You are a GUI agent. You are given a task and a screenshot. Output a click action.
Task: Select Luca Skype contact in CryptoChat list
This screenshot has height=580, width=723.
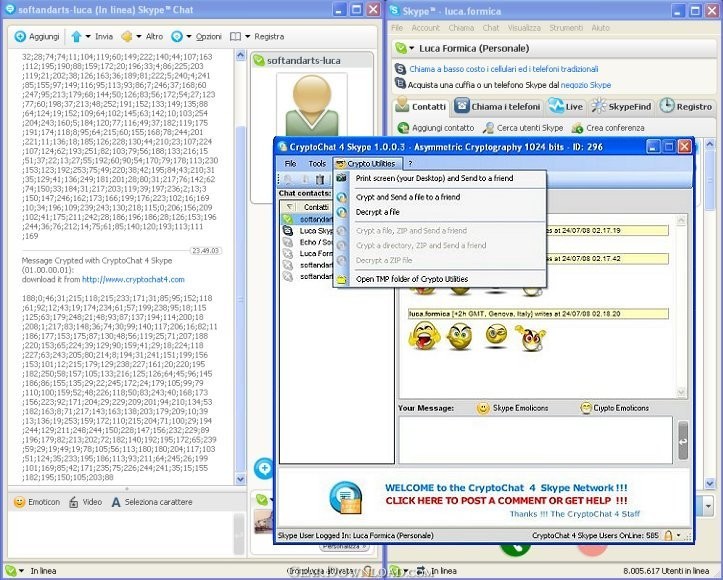point(316,231)
